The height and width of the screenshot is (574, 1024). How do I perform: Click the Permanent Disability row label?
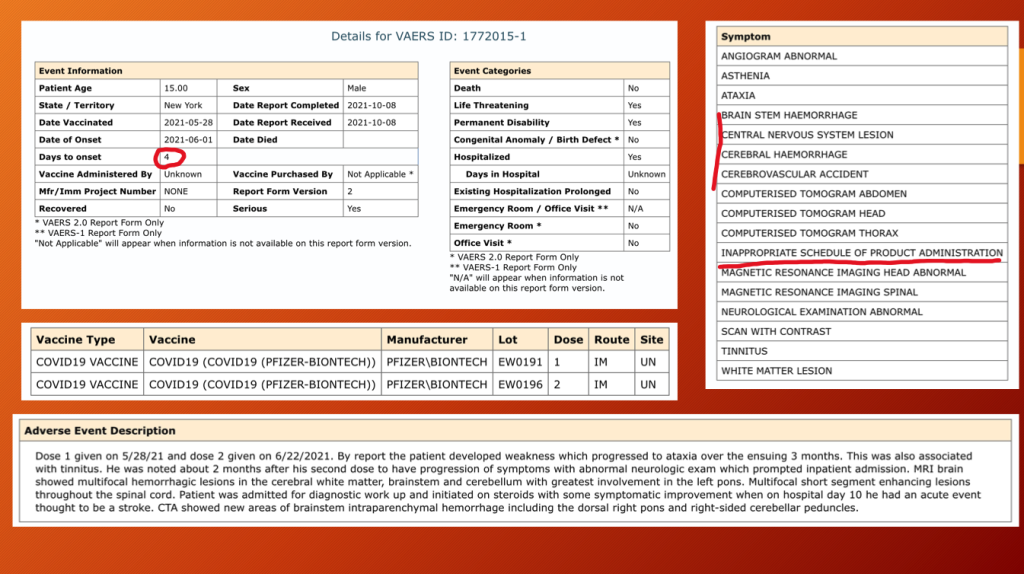point(501,122)
